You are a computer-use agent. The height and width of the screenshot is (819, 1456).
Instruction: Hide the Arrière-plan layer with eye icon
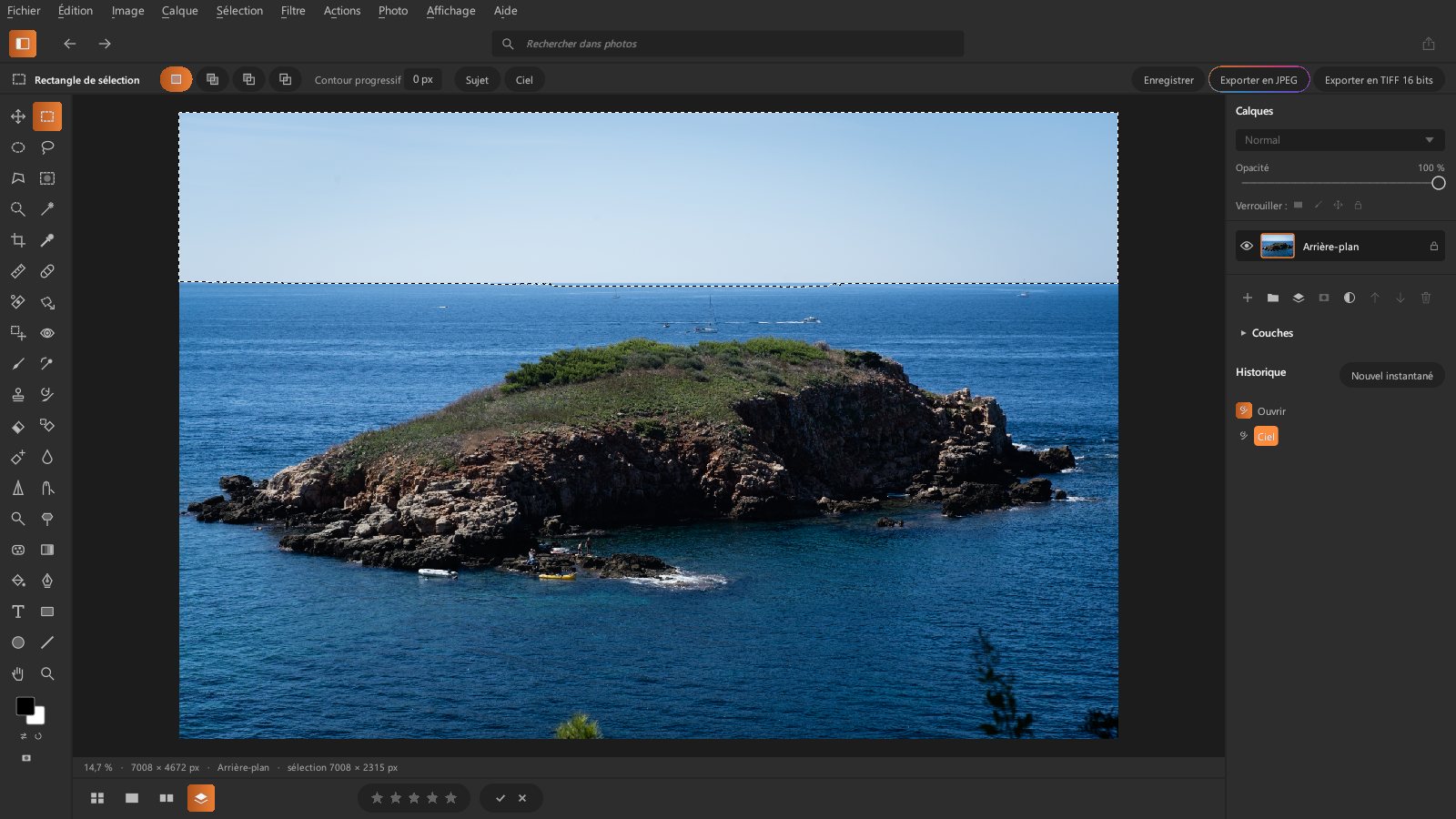(x=1247, y=247)
